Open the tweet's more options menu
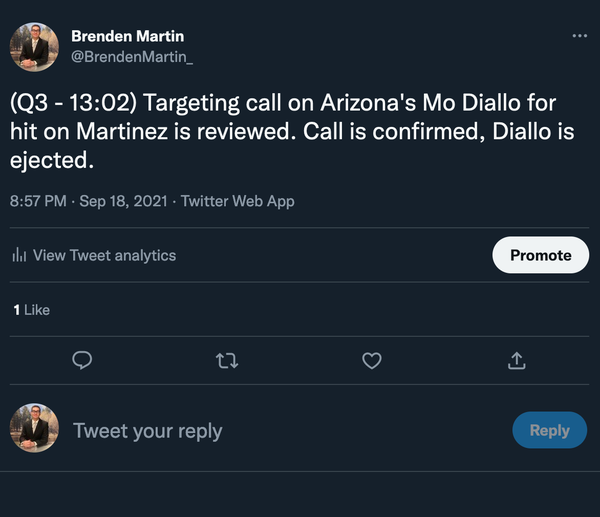This screenshot has height=517, width=600. (580, 36)
